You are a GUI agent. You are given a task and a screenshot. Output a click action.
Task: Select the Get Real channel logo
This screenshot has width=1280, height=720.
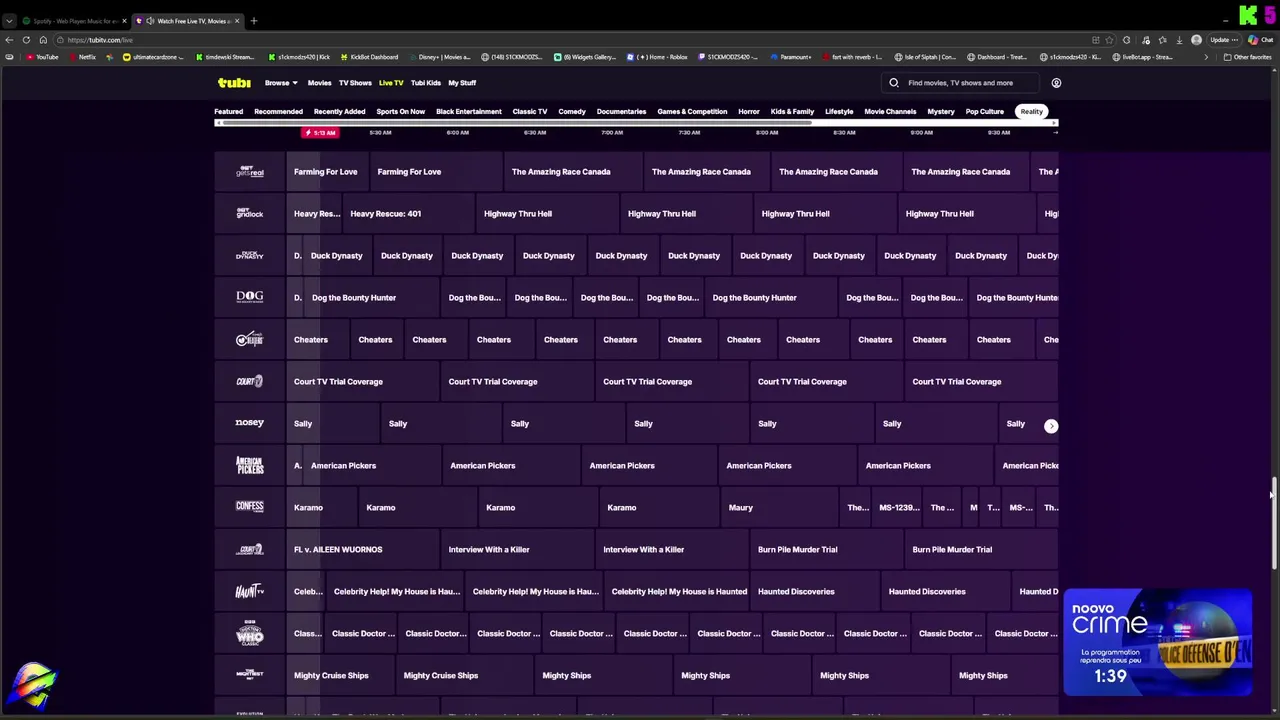click(x=250, y=172)
